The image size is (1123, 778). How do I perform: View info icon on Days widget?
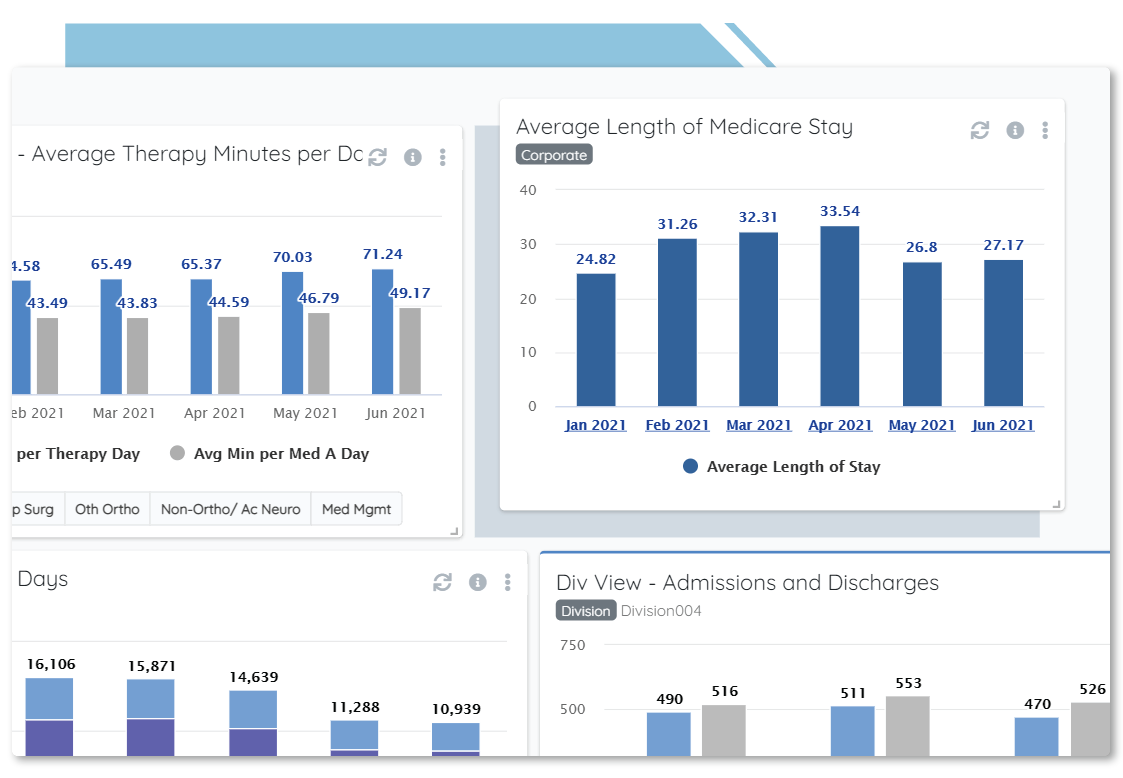point(478,582)
